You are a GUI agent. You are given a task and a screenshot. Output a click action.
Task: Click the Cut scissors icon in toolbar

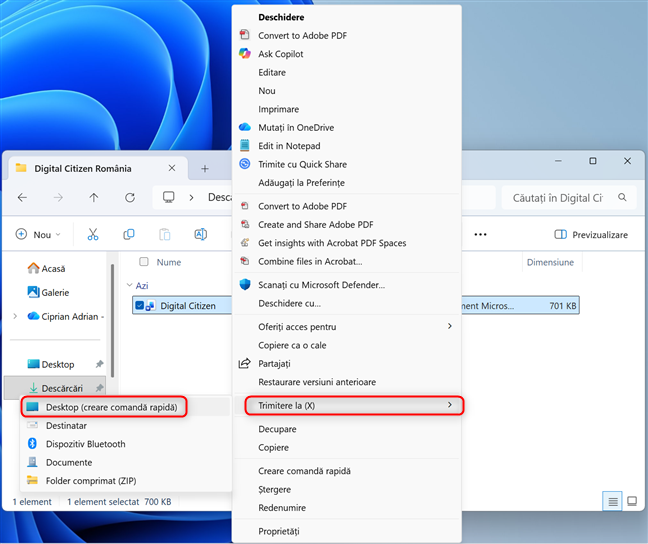click(93, 234)
